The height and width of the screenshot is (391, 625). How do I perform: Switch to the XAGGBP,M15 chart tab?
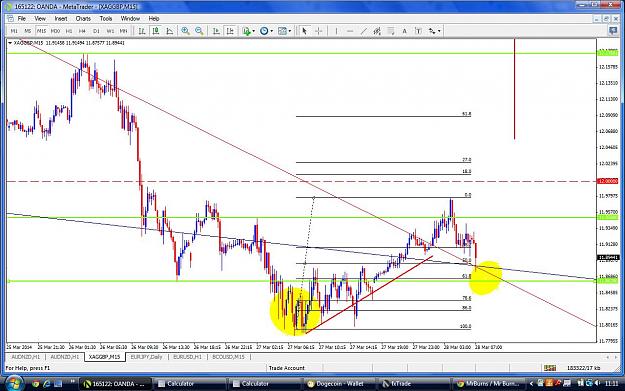pos(104,357)
